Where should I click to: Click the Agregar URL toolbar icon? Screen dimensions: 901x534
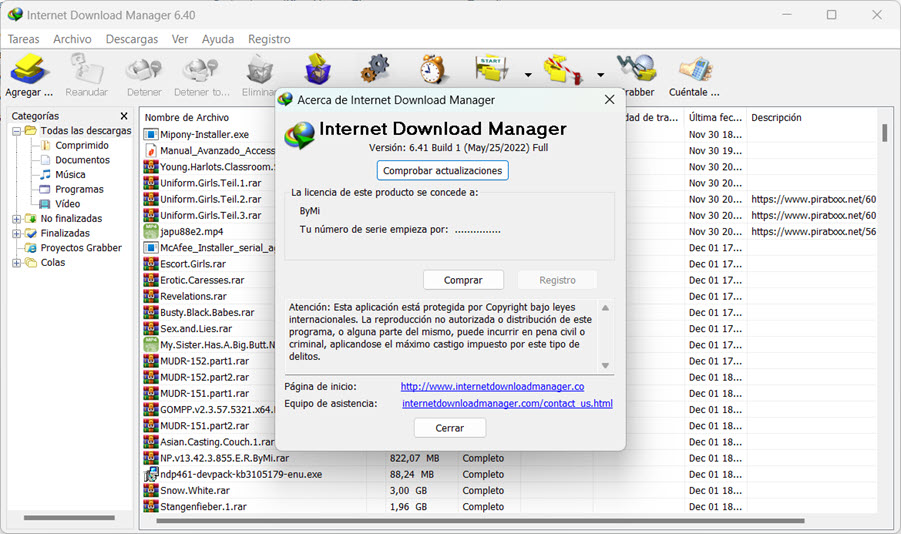[x=29, y=70]
